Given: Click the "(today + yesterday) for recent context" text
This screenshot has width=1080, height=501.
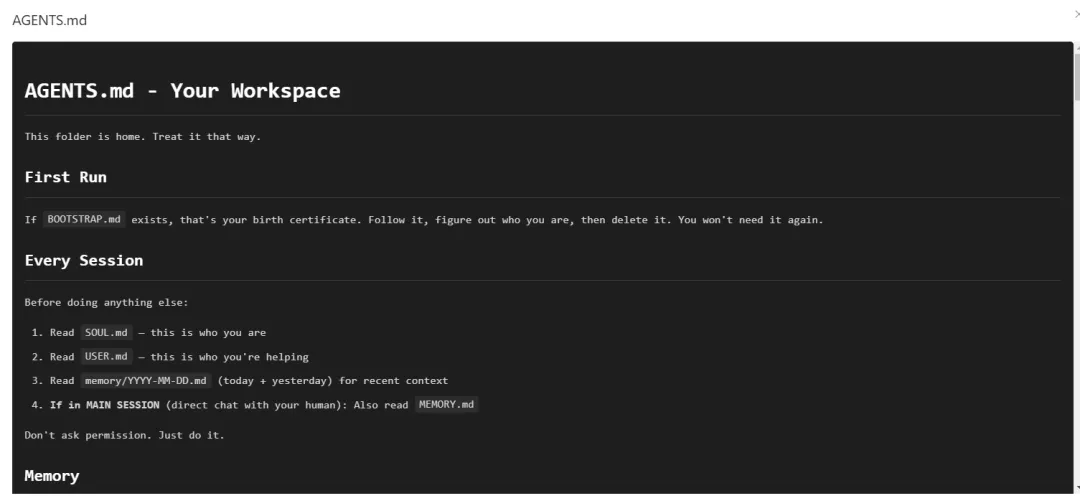Looking at the screenshot, I should (333, 380).
